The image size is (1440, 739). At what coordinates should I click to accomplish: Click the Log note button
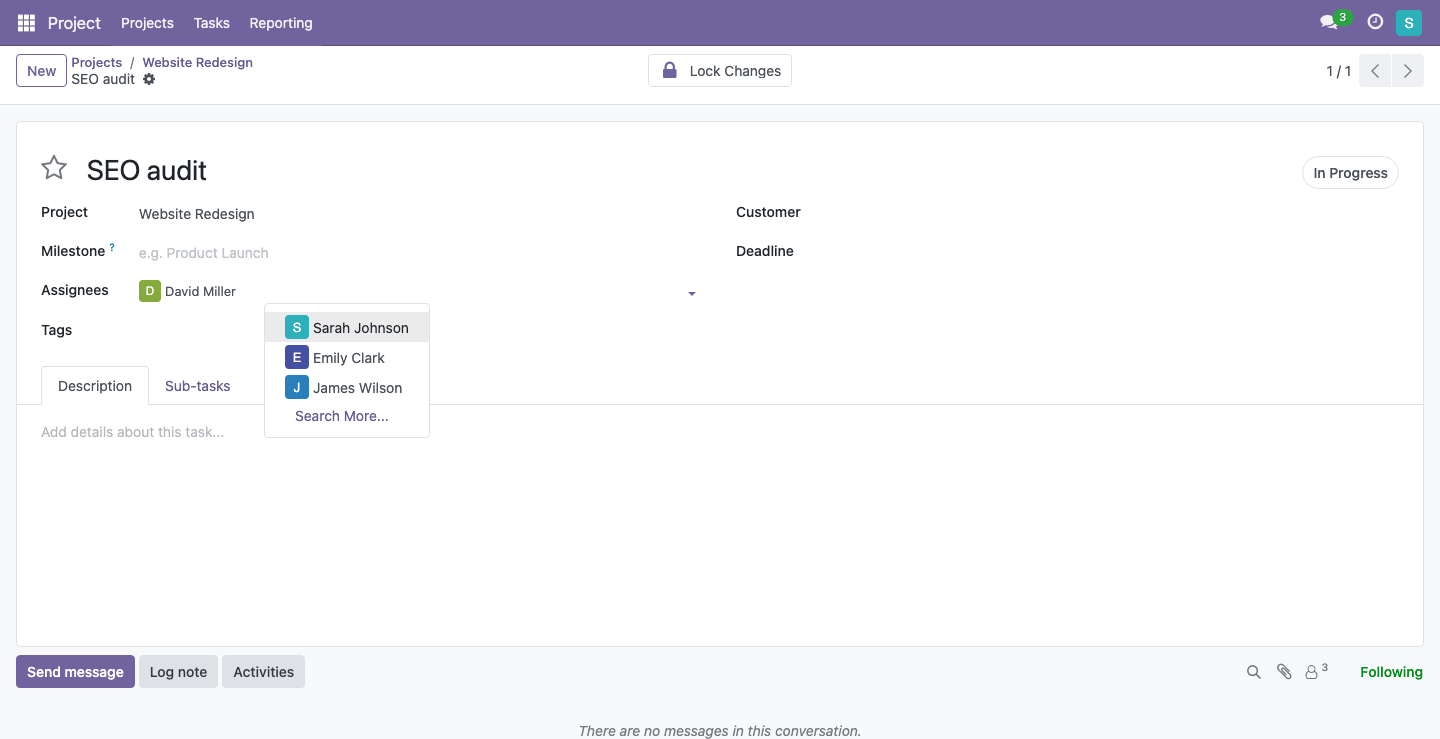point(178,672)
